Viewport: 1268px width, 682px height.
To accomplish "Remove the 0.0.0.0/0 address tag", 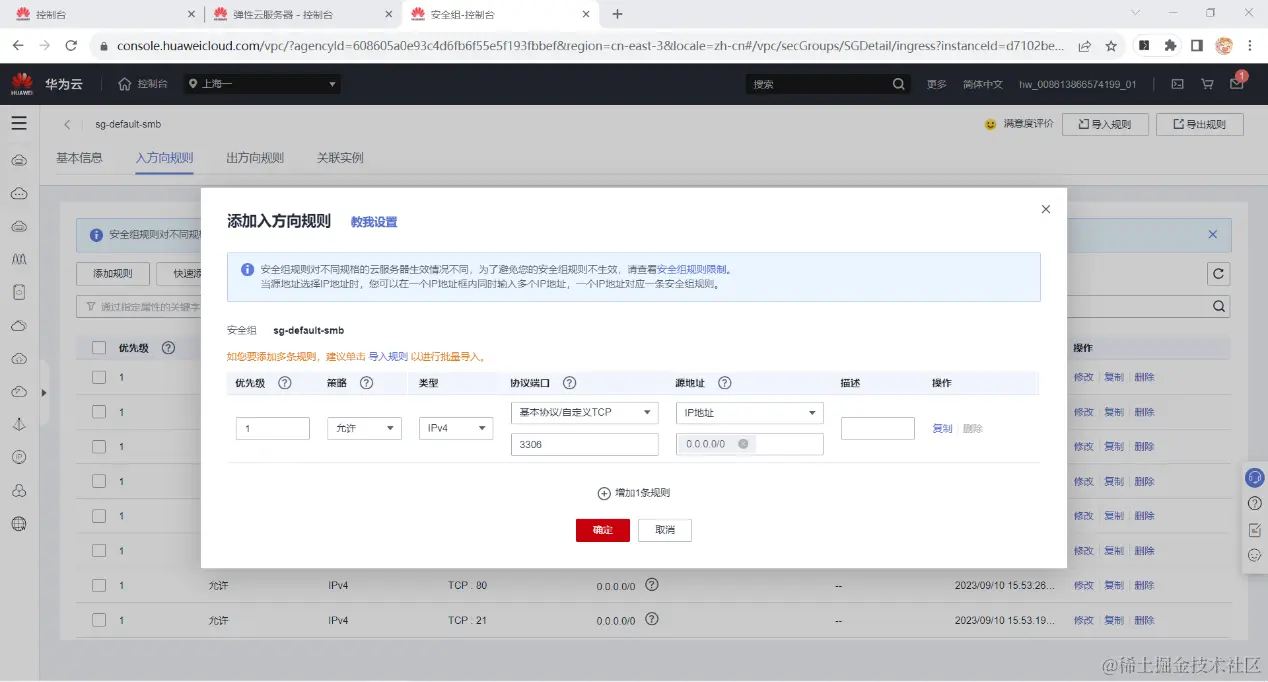I will tap(743, 444).
